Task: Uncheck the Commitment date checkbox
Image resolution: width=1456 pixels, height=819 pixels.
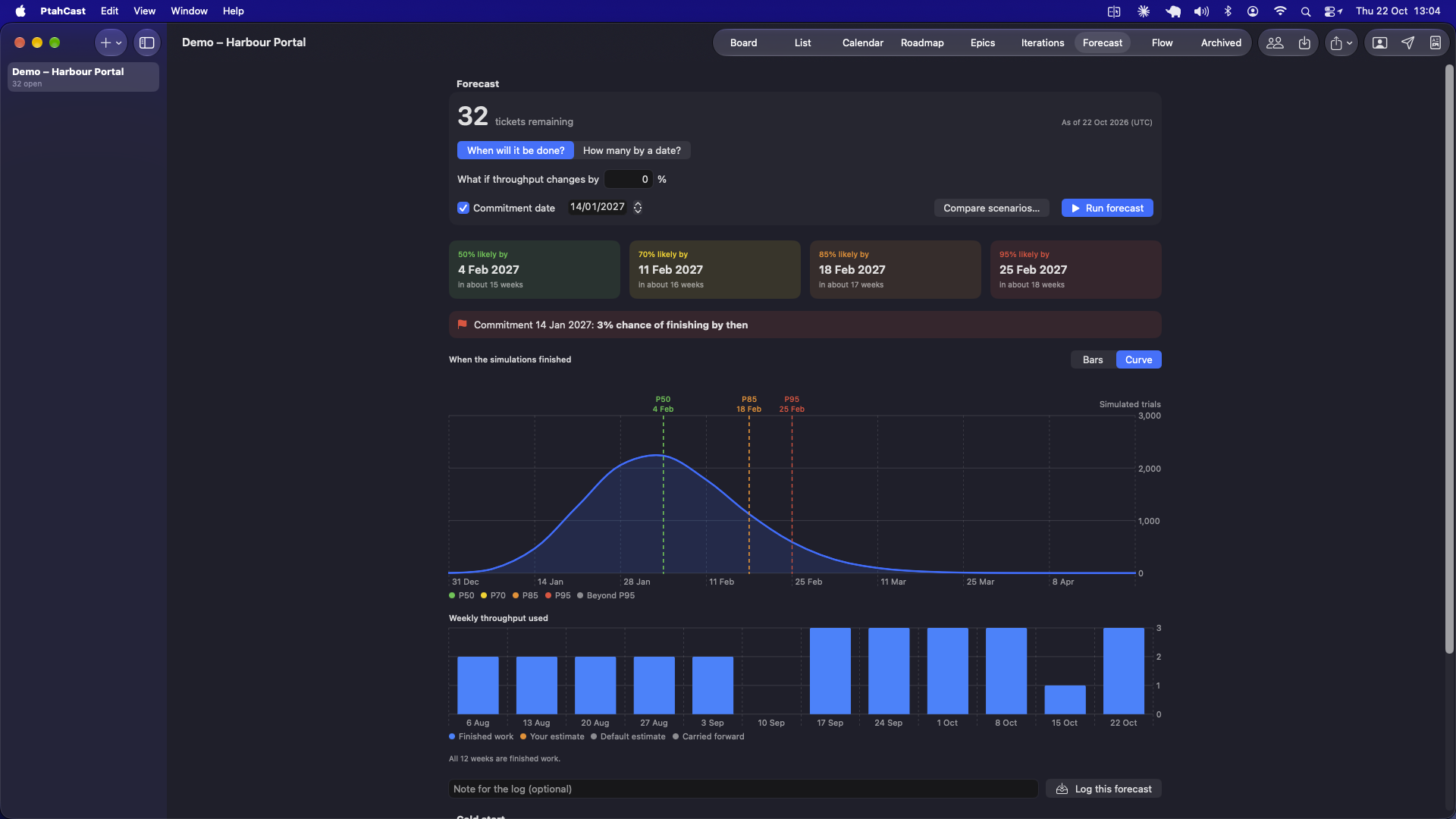Action: [463, 209]
